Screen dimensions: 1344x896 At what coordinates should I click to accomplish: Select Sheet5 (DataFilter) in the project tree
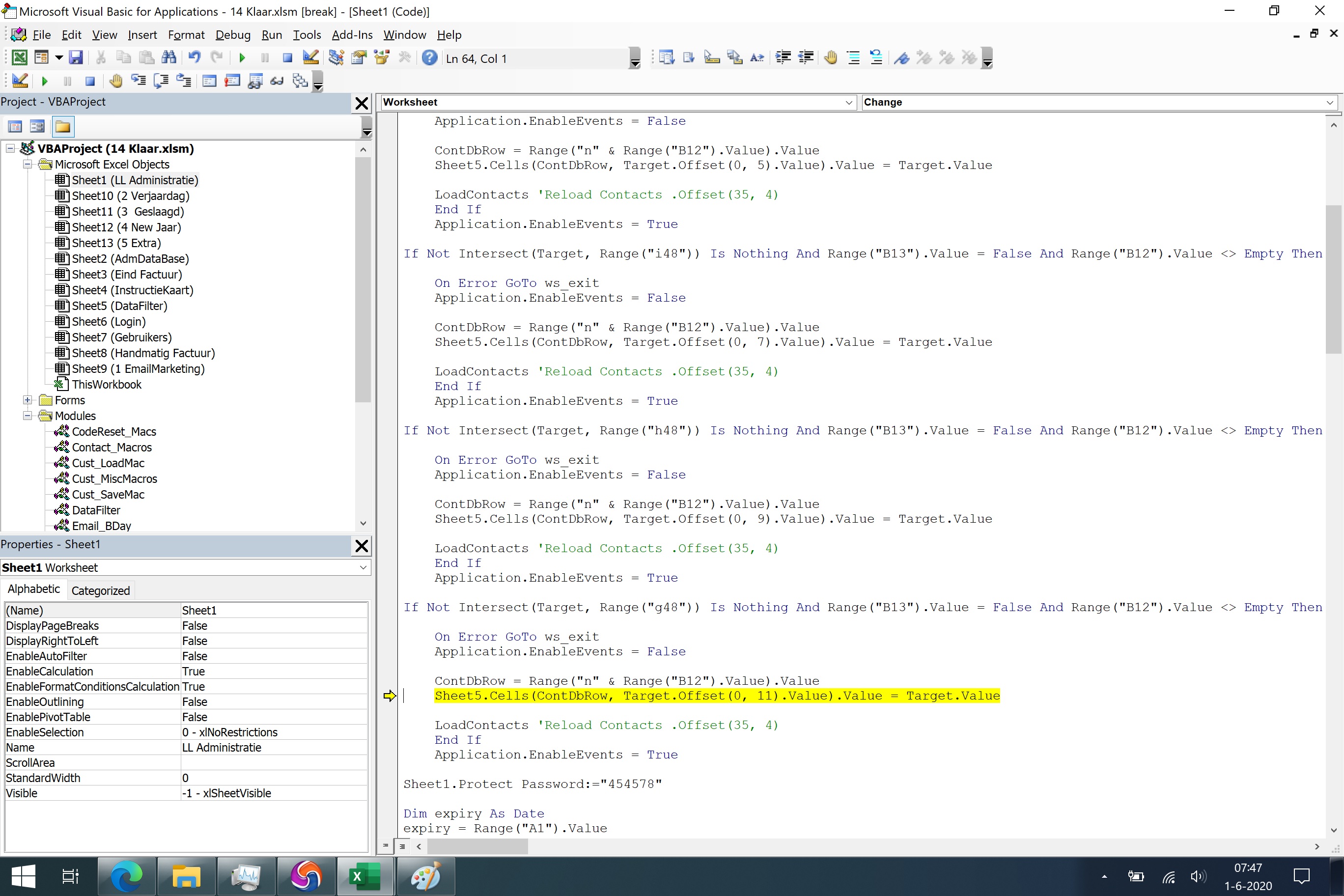tap(119, 306)
